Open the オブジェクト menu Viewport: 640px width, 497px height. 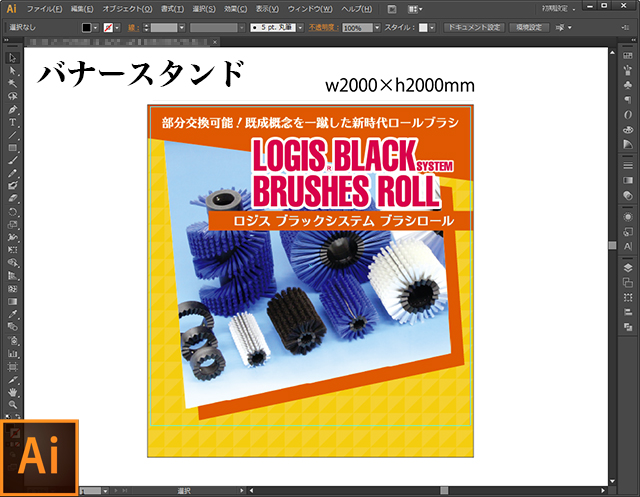coord(127,9)
